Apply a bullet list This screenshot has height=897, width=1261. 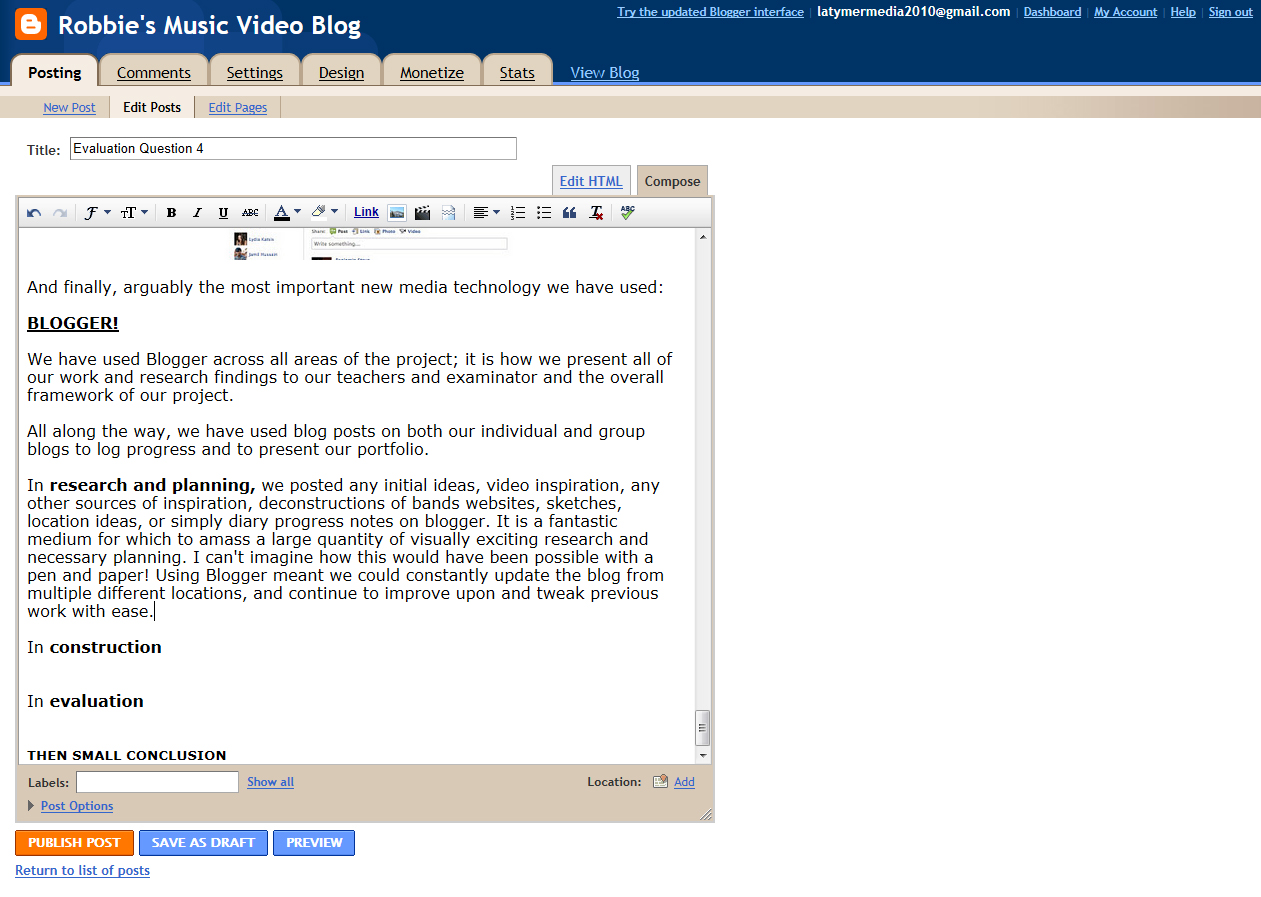tap(544, 212)
